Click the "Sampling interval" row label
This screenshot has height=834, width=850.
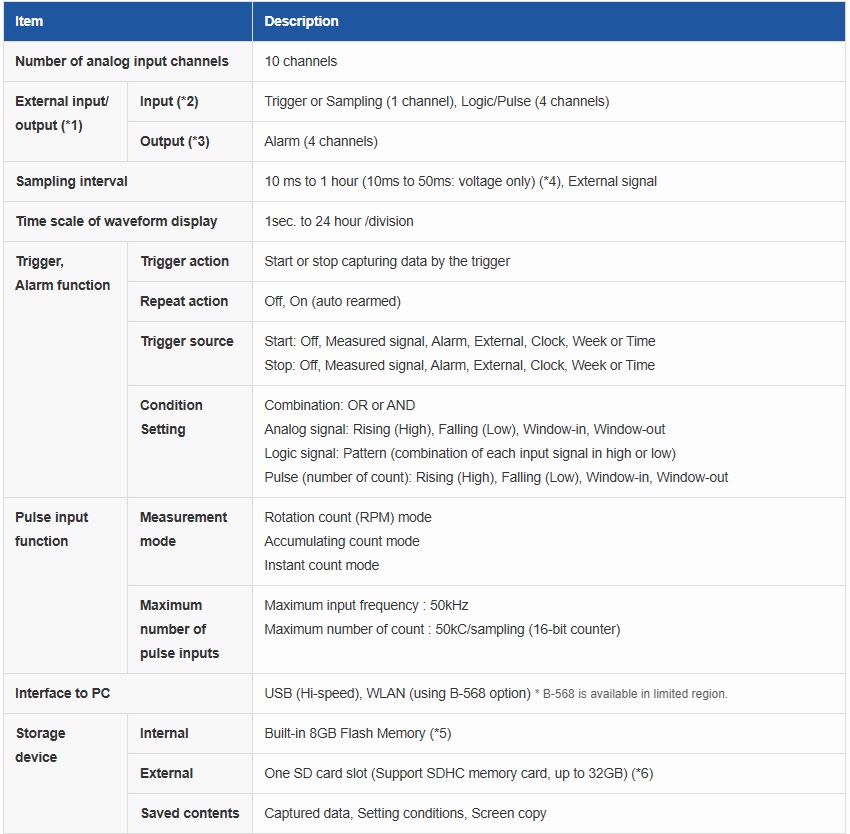point(72,181)
